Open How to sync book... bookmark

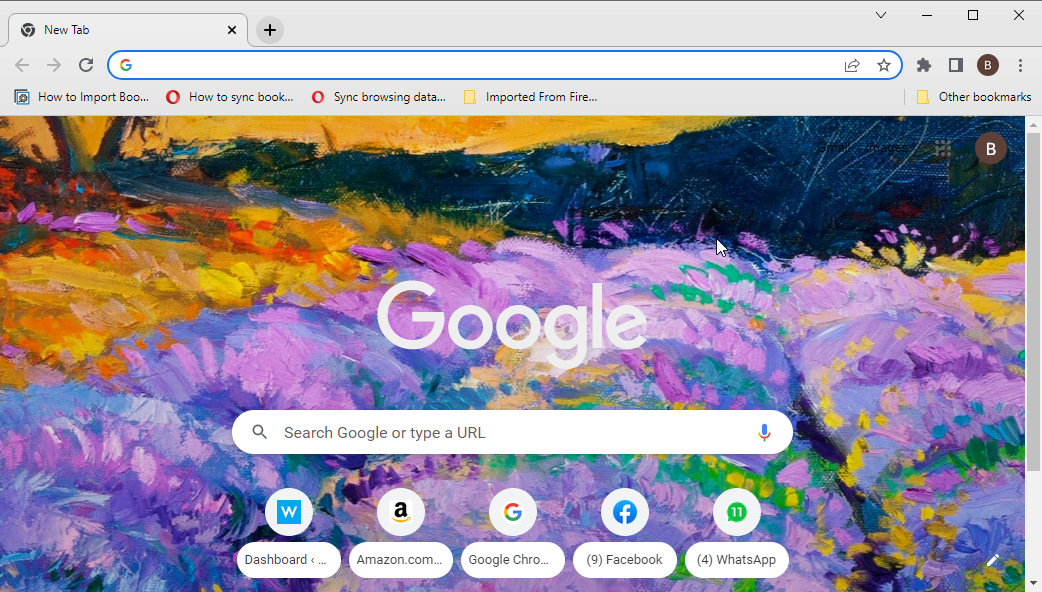pos(230,97)
